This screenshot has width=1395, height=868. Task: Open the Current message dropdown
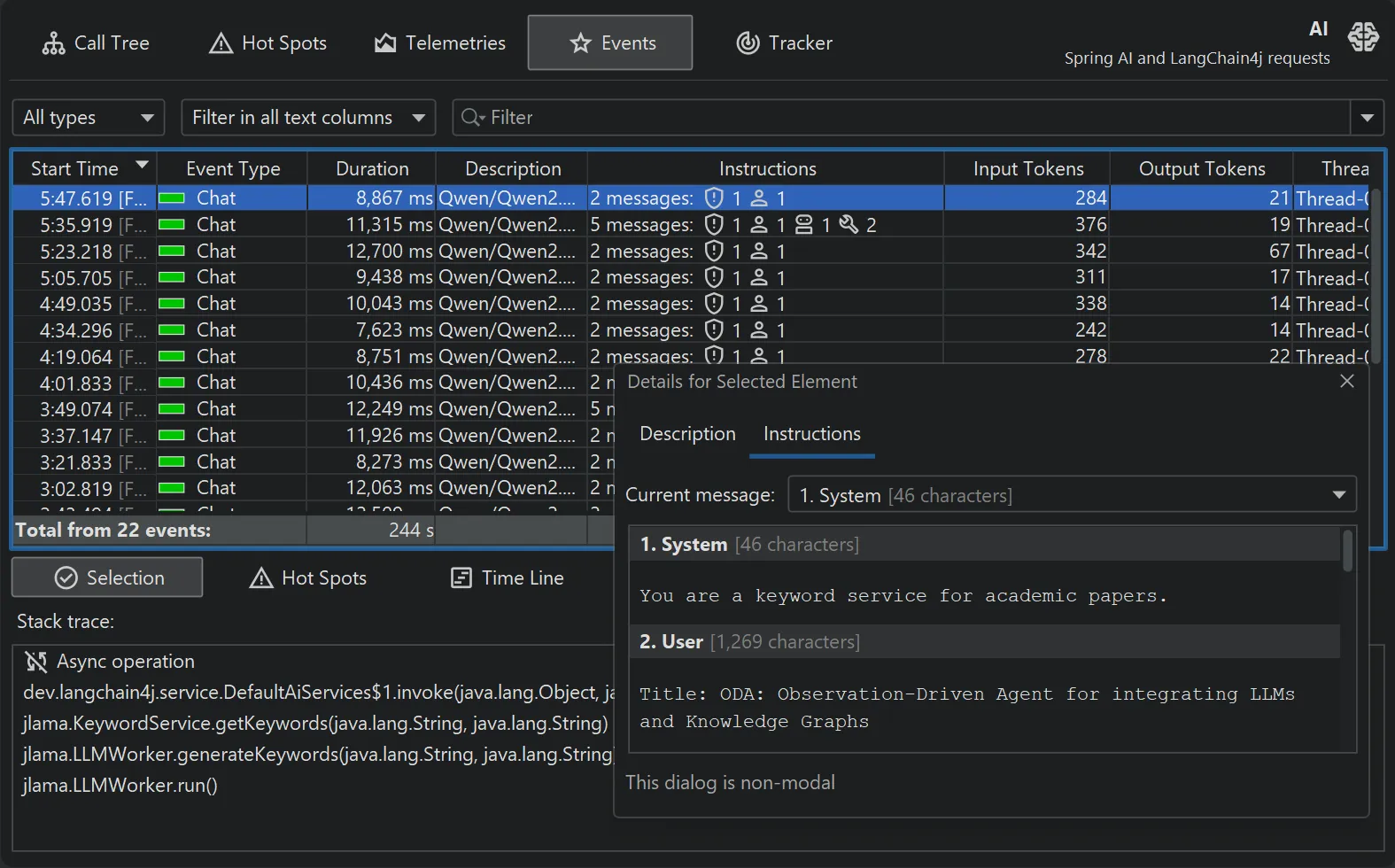pyautogui.click(x=1072, y=495)
